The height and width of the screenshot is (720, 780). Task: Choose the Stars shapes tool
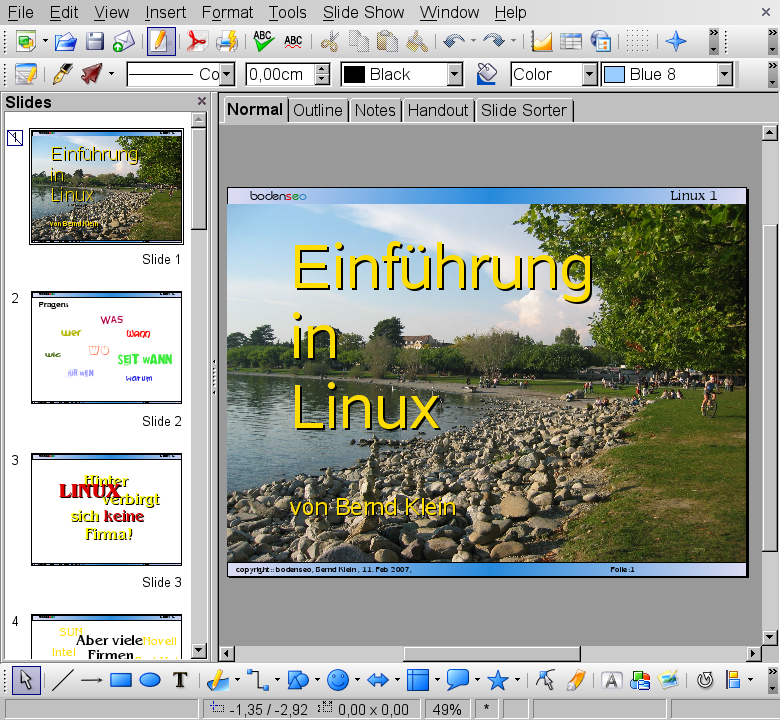tap(498, 680)
